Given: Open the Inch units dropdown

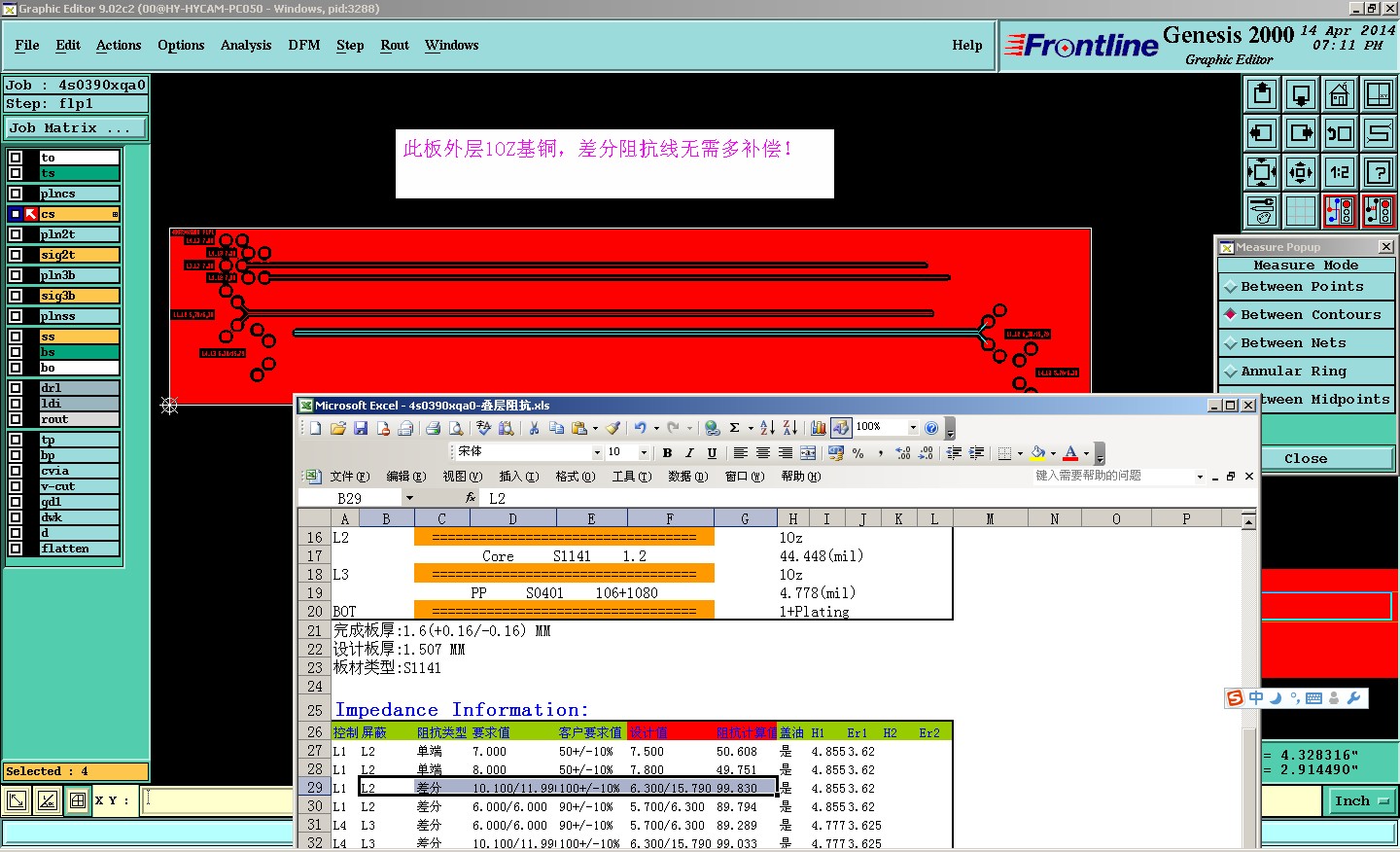Looking at the screenshot, I should [x=1362, y=801].
